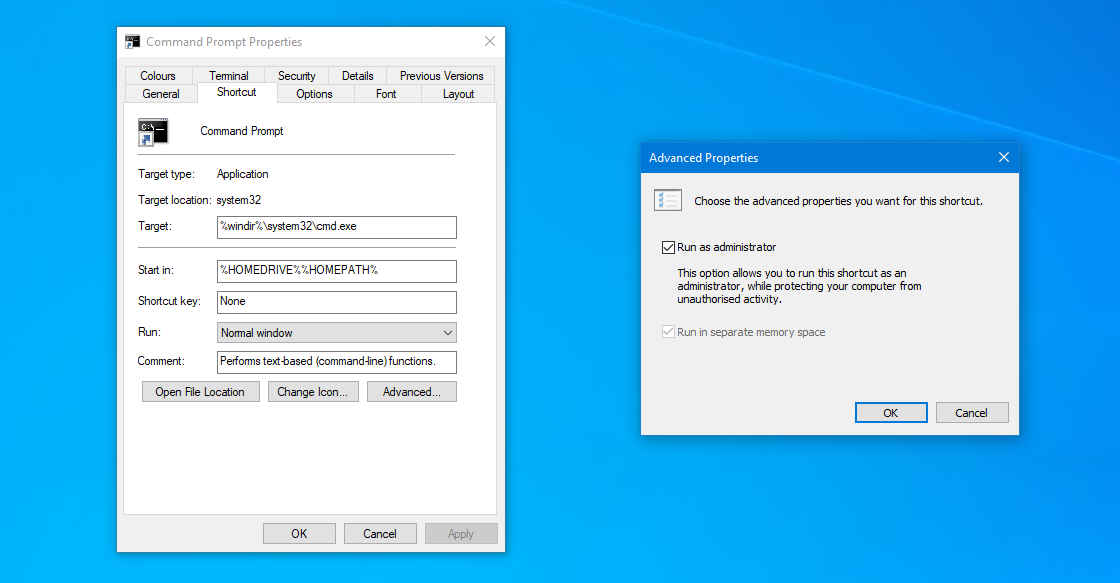Select the Shortcut tab

pyautogui.click(x=236, y=92)
